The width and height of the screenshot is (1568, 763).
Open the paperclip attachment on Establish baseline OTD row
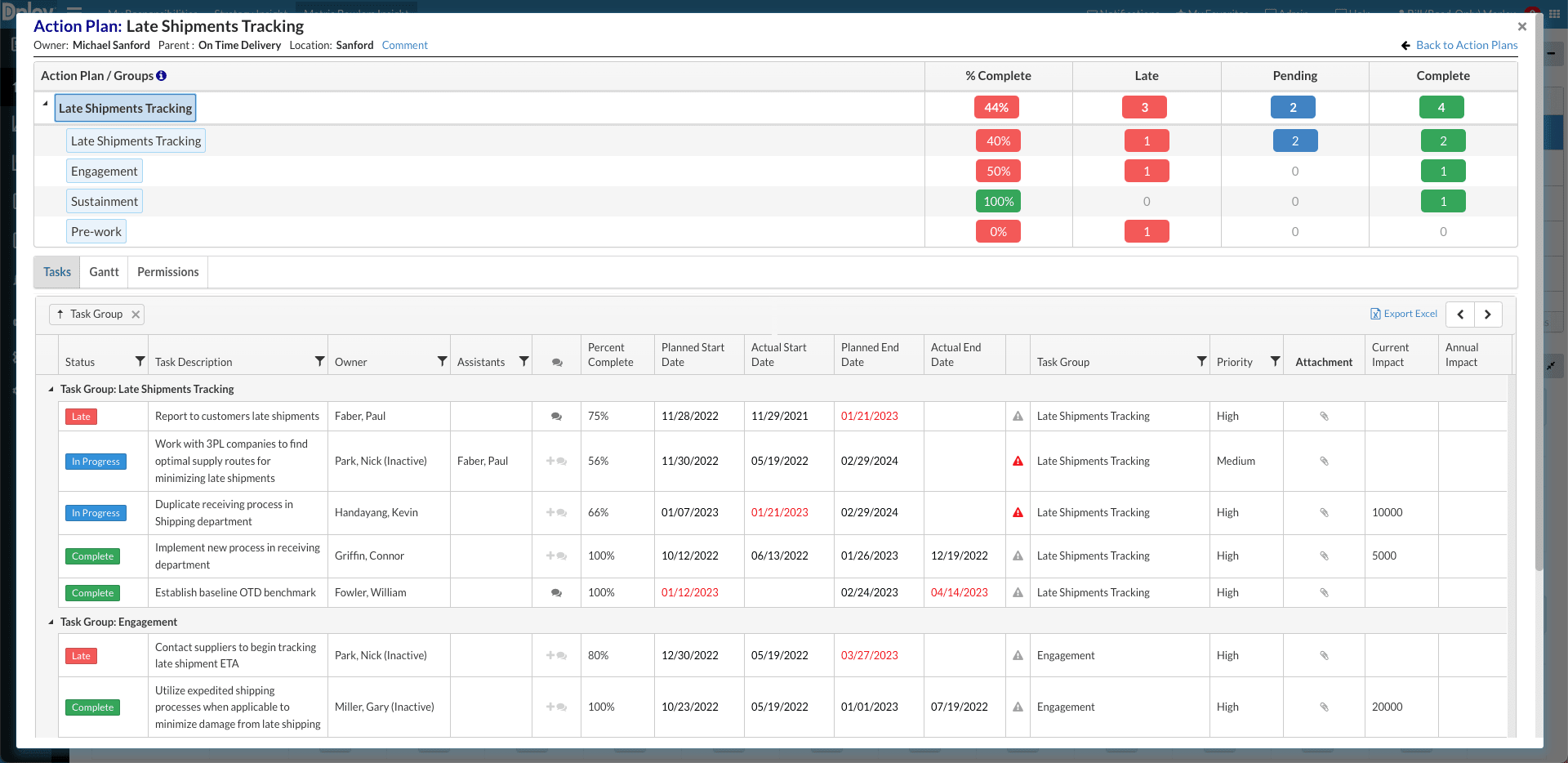(1324, 592)
